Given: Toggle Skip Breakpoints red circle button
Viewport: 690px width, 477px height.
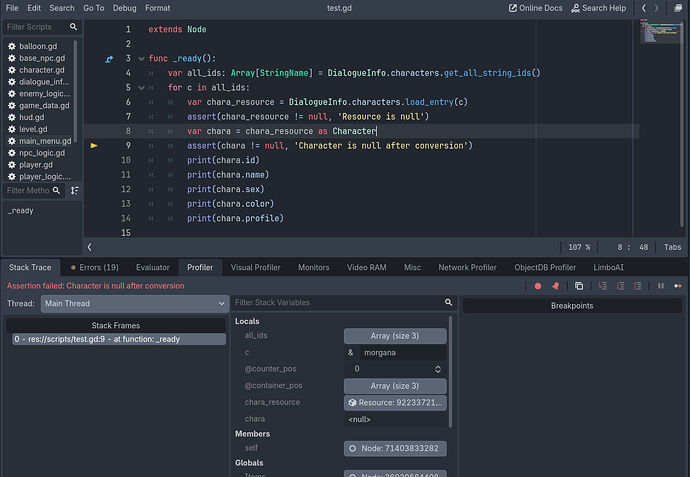Looking at the screenshot, I should pyautogui.click(x=538, y=286).
